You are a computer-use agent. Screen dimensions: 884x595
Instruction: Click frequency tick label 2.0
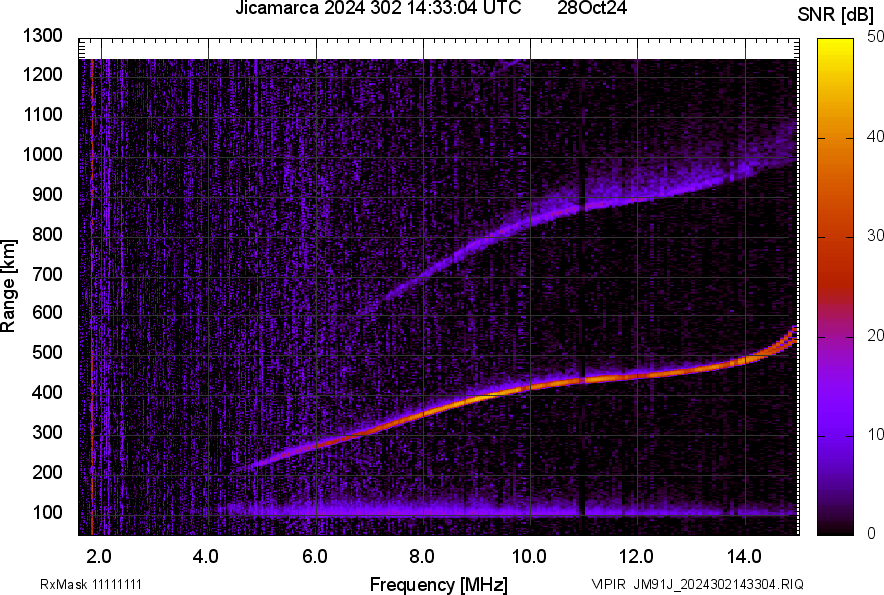tap(99, 557)
